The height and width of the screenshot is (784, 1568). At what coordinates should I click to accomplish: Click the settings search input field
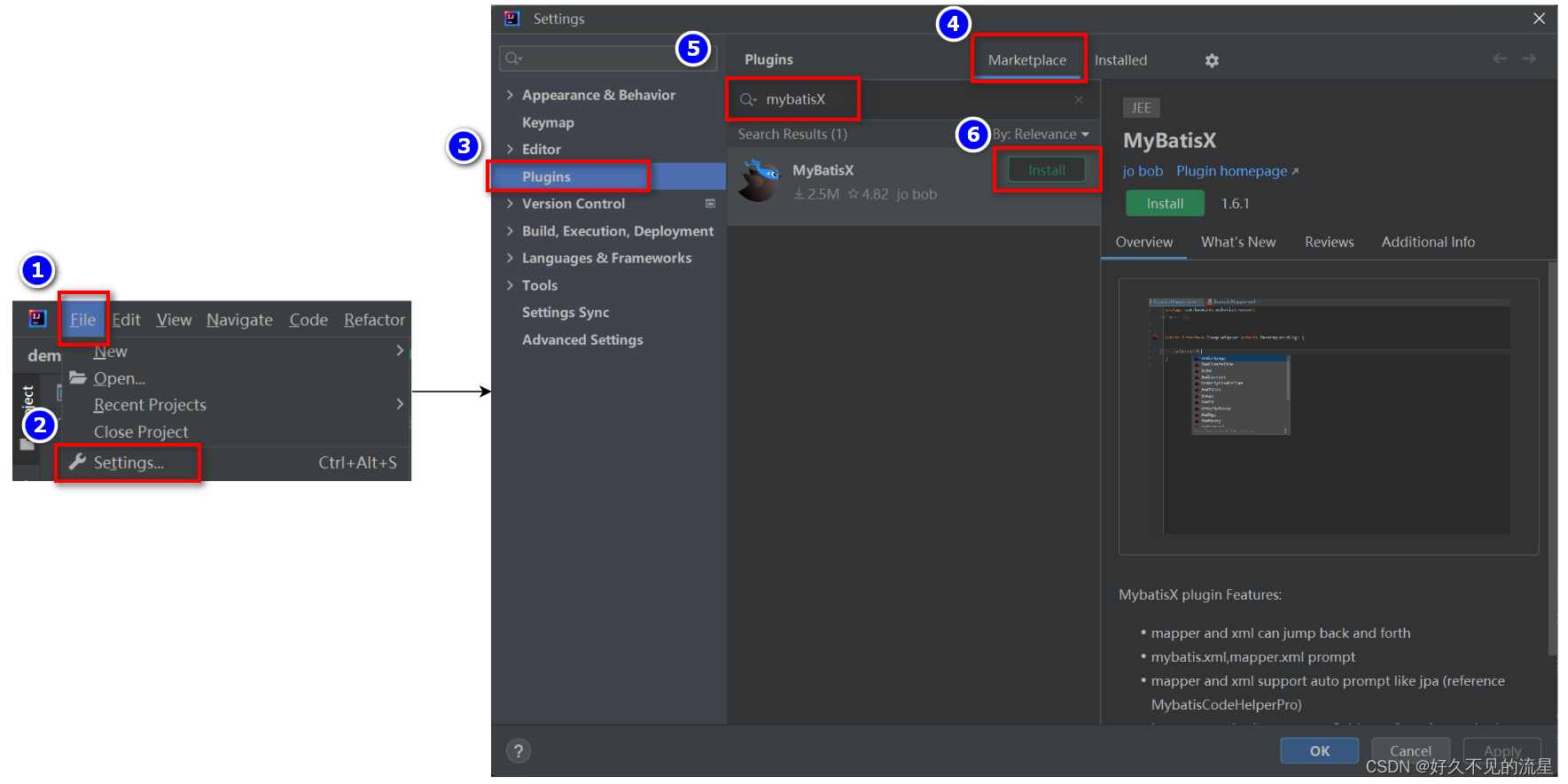point(607,58)
